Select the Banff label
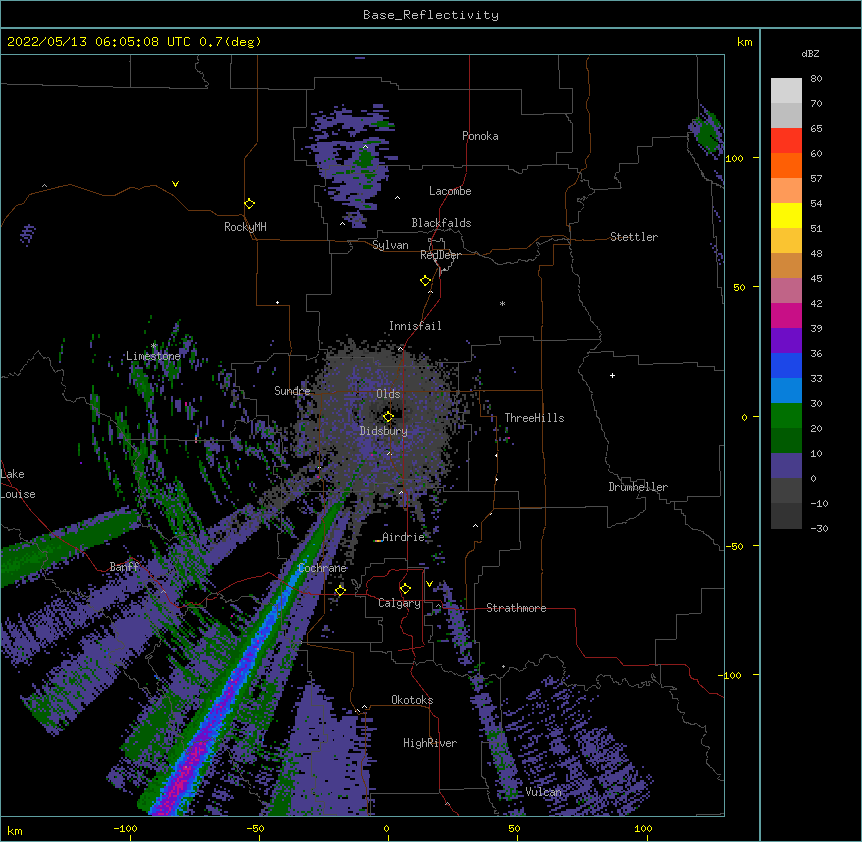The image size is (862, 842). point(124,567)
